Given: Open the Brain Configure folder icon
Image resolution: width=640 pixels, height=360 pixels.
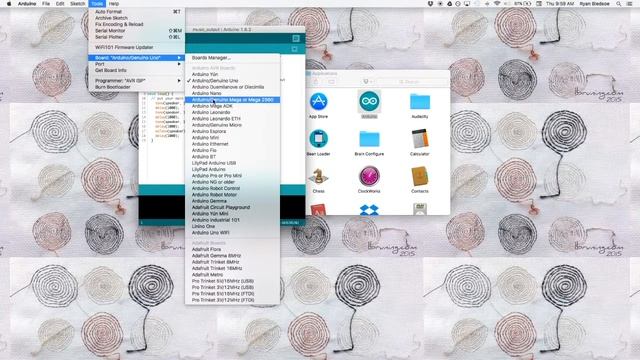Looking at the screenshot, I should (x=369, y=139).
